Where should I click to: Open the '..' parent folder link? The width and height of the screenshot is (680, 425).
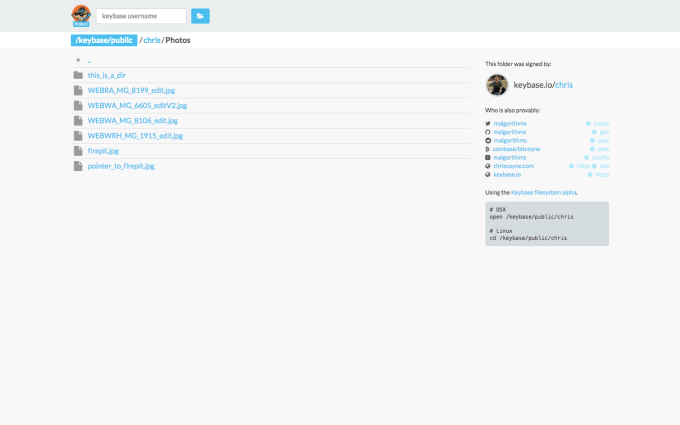pos(89,61)
